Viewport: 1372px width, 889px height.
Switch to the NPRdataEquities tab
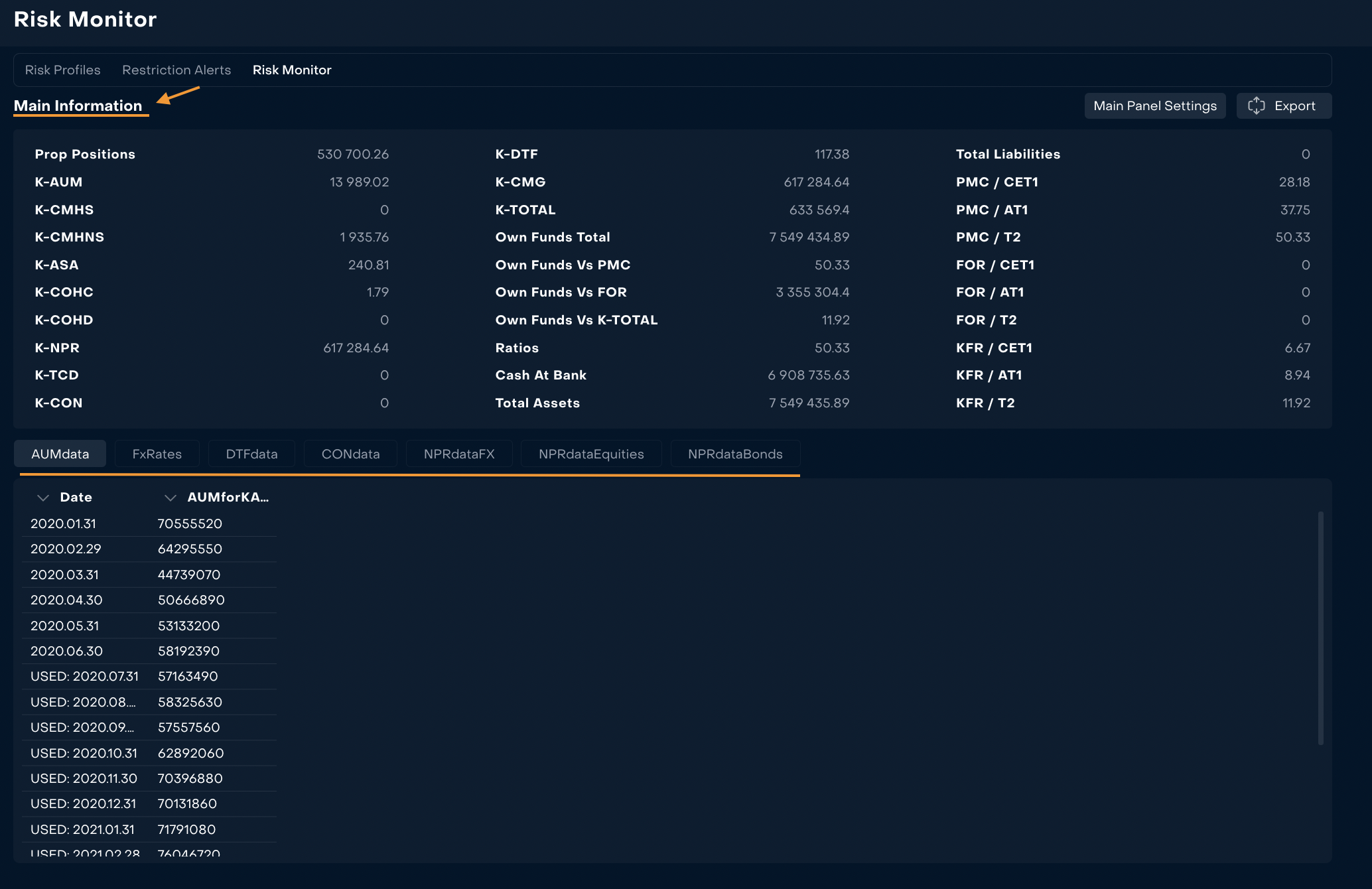(x=591, y=454)
